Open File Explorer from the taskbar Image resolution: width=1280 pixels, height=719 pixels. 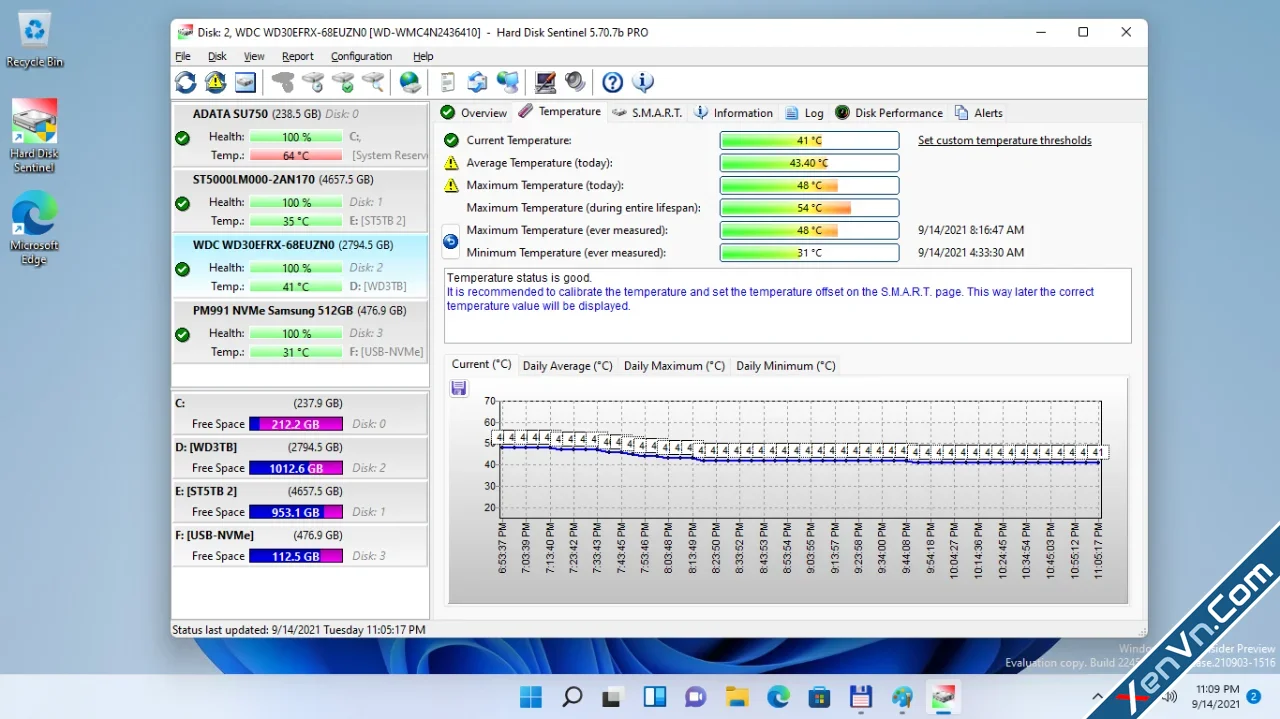coord(737,697)
